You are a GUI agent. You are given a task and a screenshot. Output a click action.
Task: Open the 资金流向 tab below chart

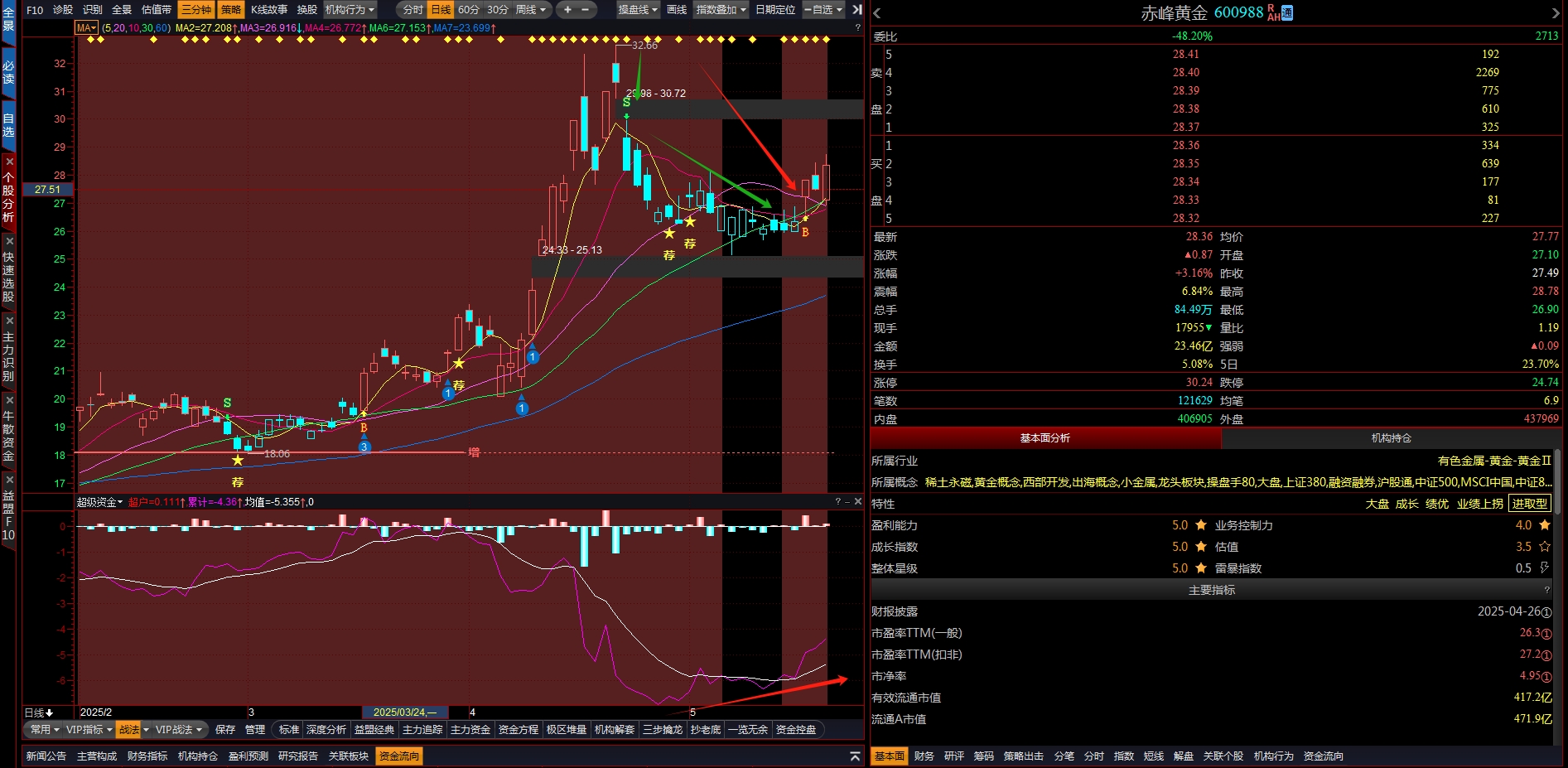399,756
